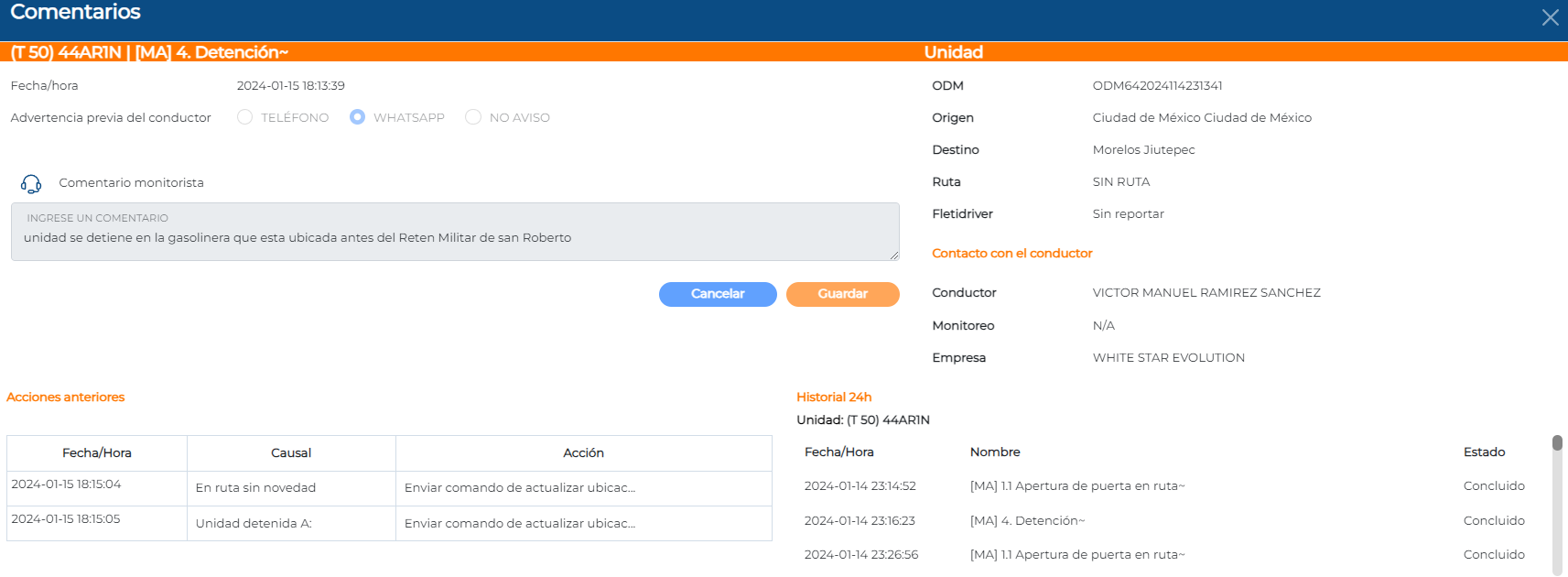Save the comment with Guardar
This screenshot has width=1568, height=577.
[842, 294]
